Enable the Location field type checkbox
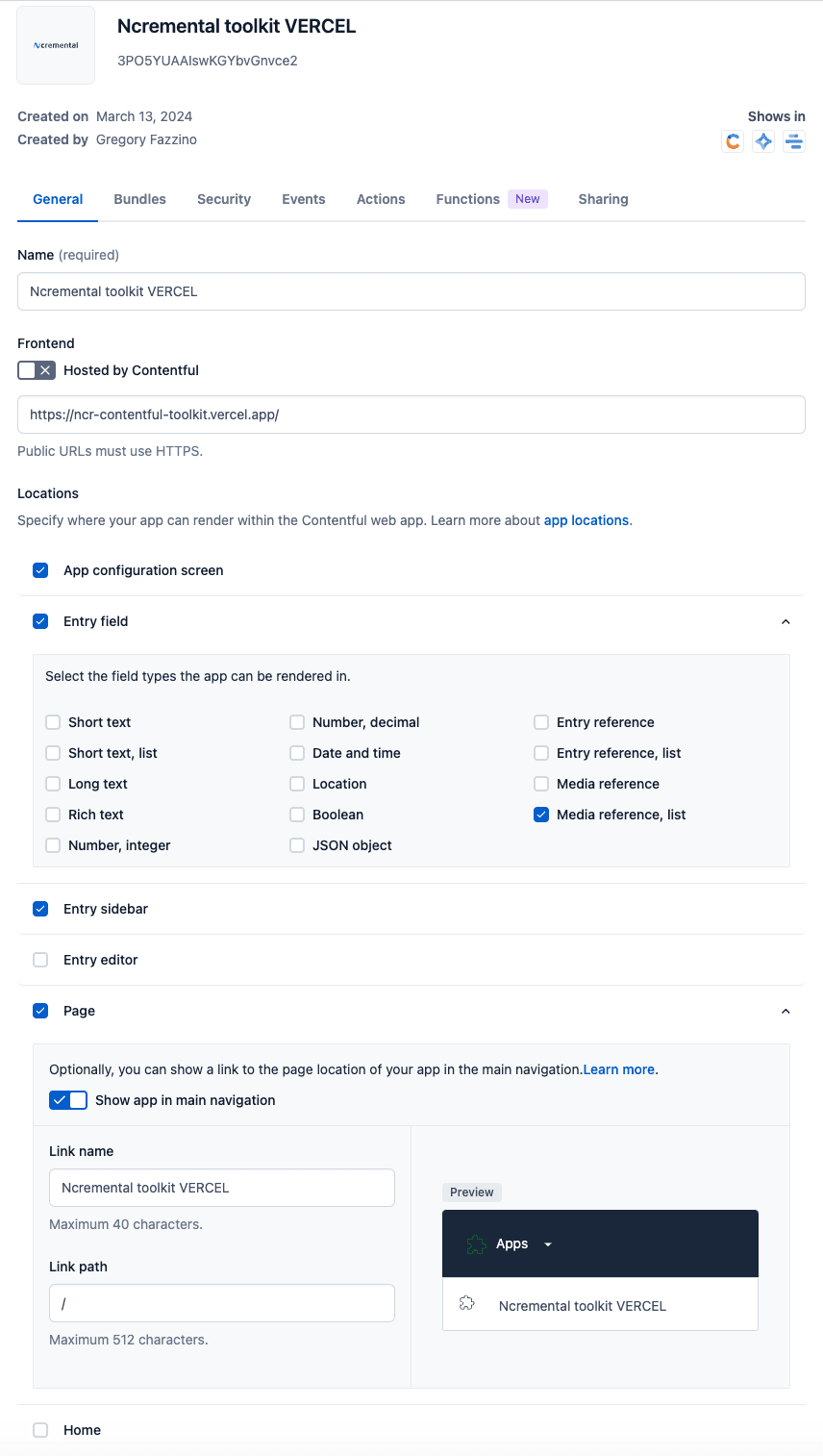 coord(297,784)
